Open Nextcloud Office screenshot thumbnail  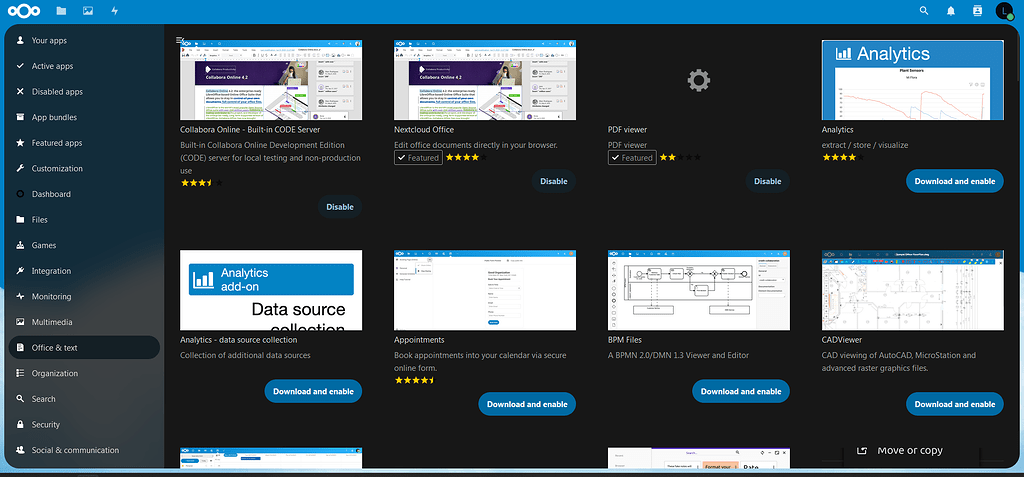click(485, 80)
